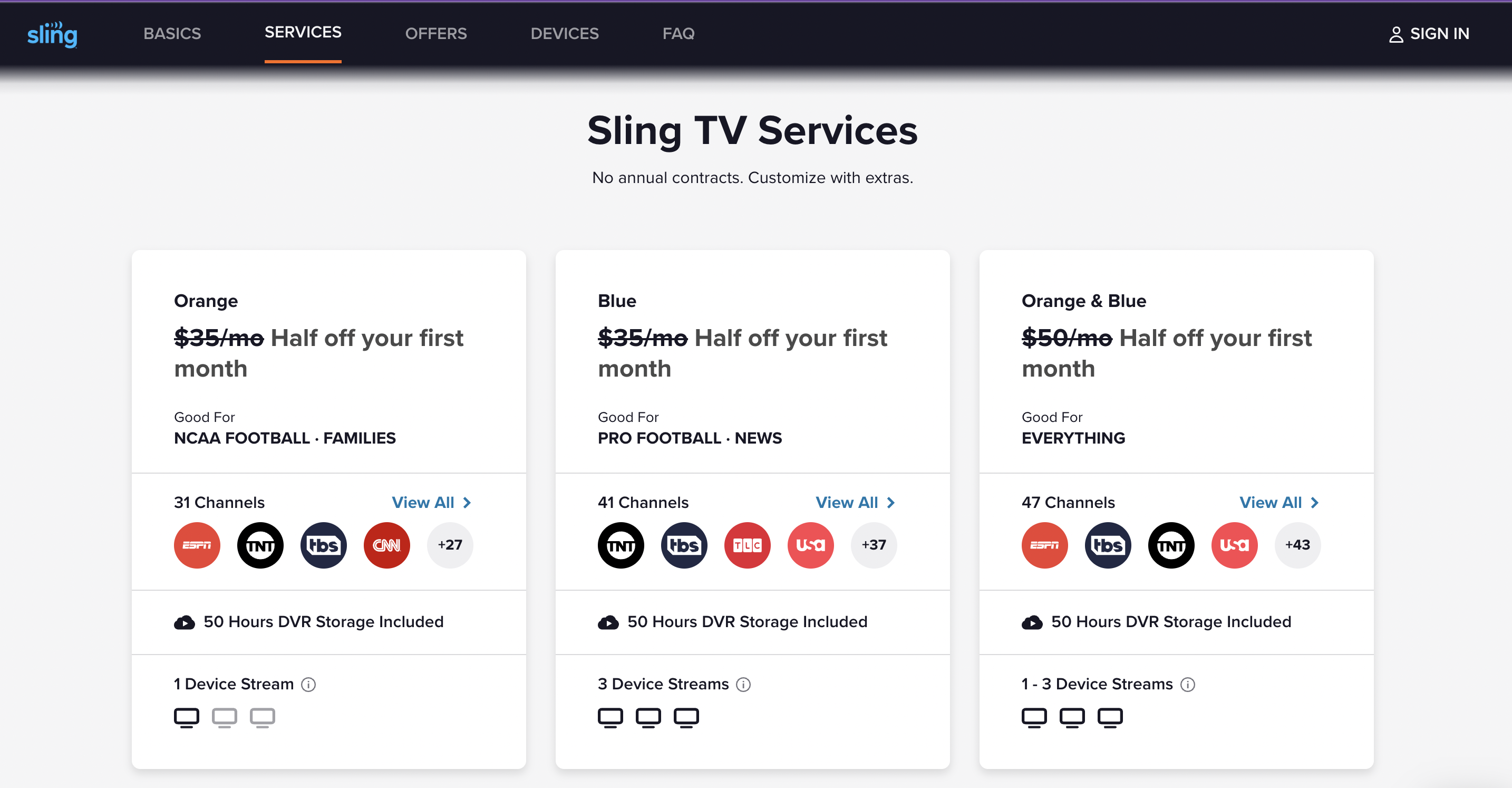Click the Sling logo in the header

tap(52, 34)
